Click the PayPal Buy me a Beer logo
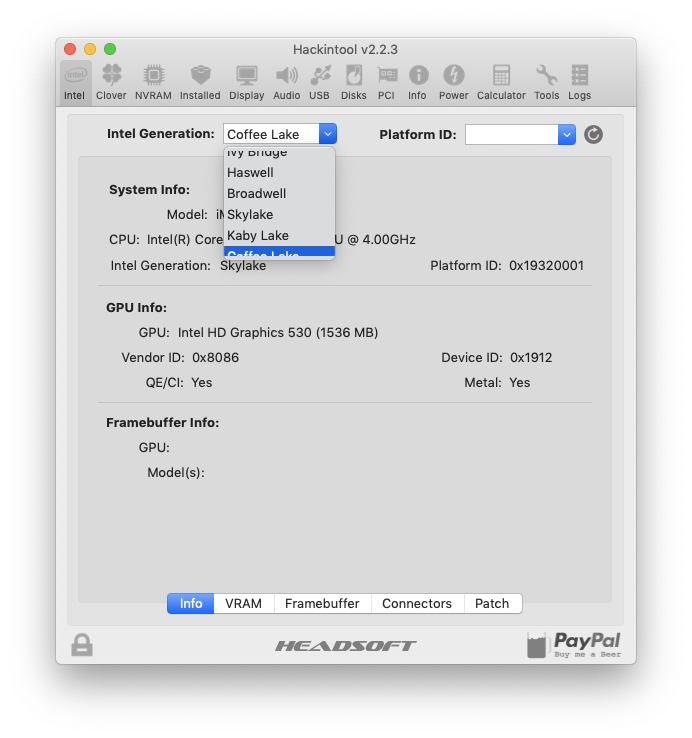 click(574, 645)
